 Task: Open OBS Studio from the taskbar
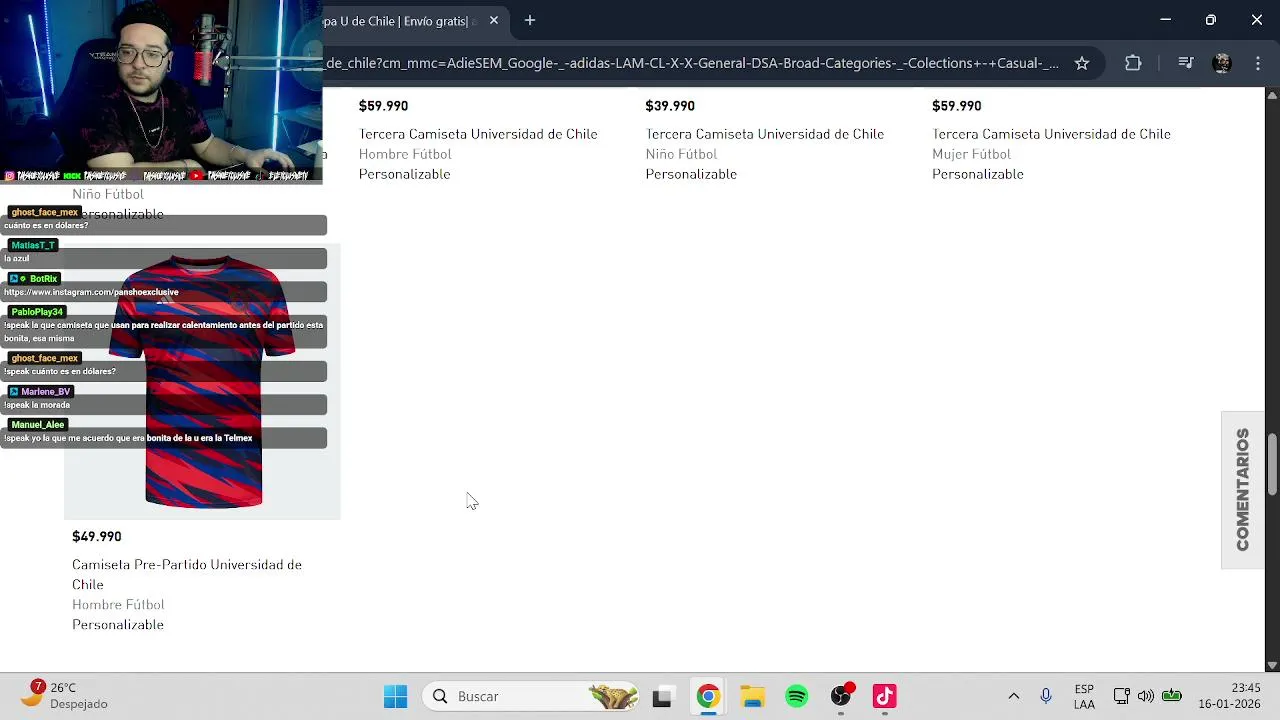tap(841, 697)
